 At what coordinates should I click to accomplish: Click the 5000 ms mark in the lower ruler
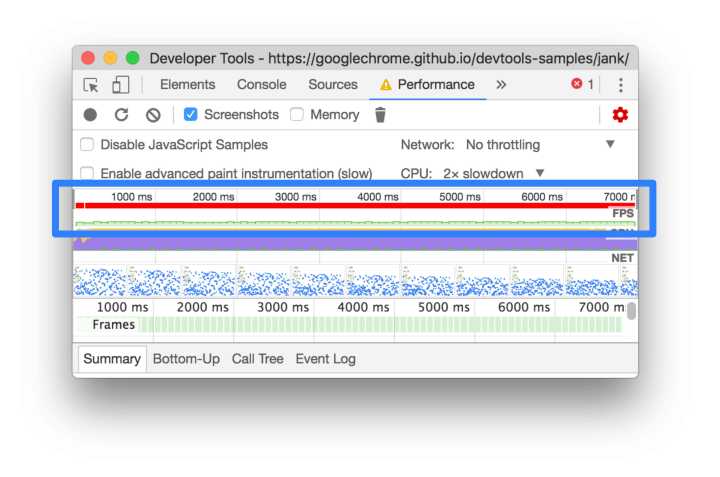(444, 307)
